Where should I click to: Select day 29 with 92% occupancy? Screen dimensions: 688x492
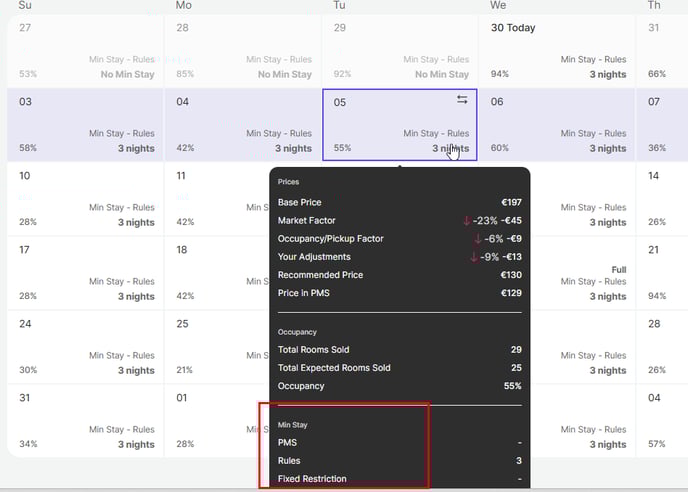(x=400, y=50)
